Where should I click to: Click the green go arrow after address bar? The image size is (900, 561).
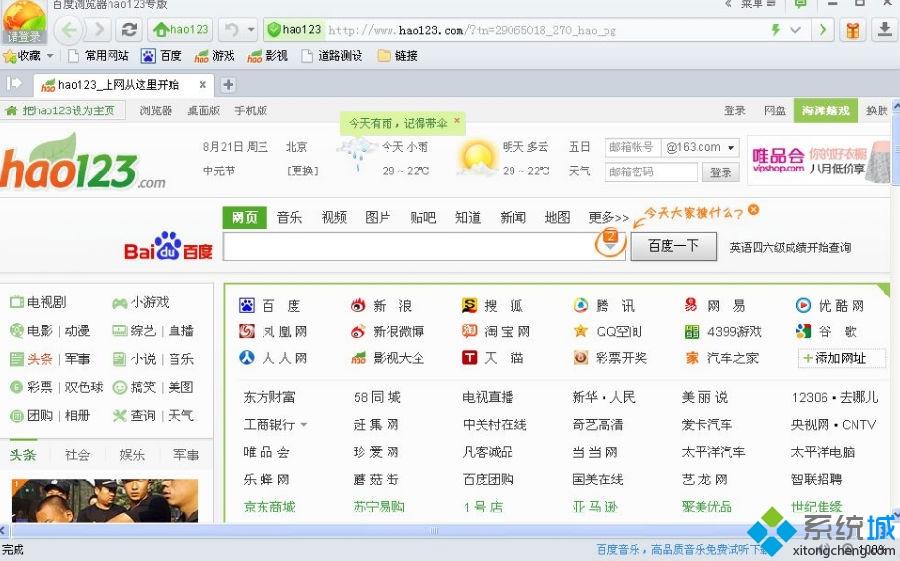point(823,29)
